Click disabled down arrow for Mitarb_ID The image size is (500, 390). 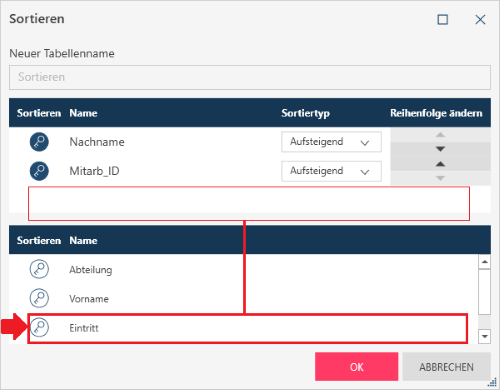(x=440, y=178)
